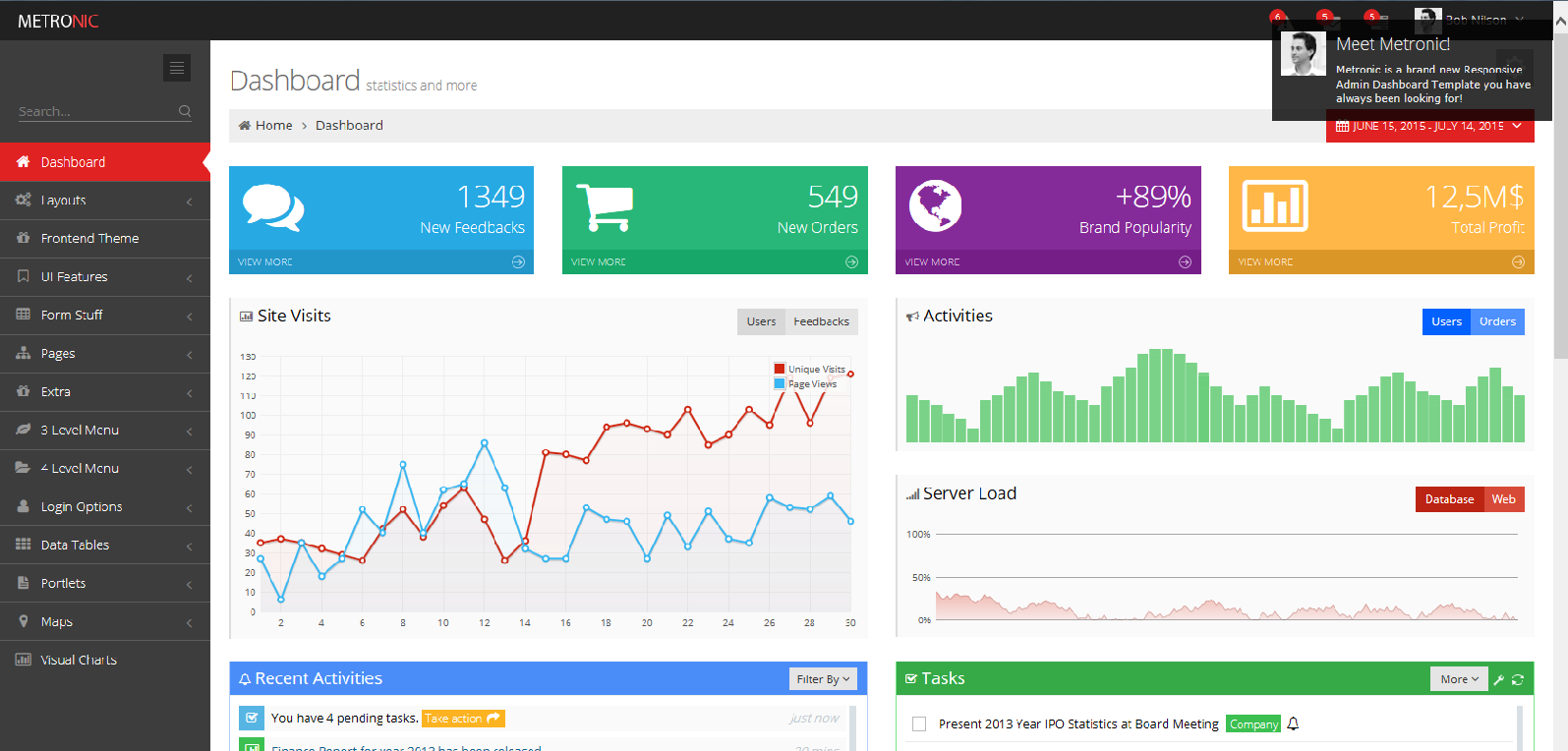The height and width of the screenshot is (751, 1568).
Task: Click the arrow icon on New Feedbacks tile
Action: click(x=518, y=262)
